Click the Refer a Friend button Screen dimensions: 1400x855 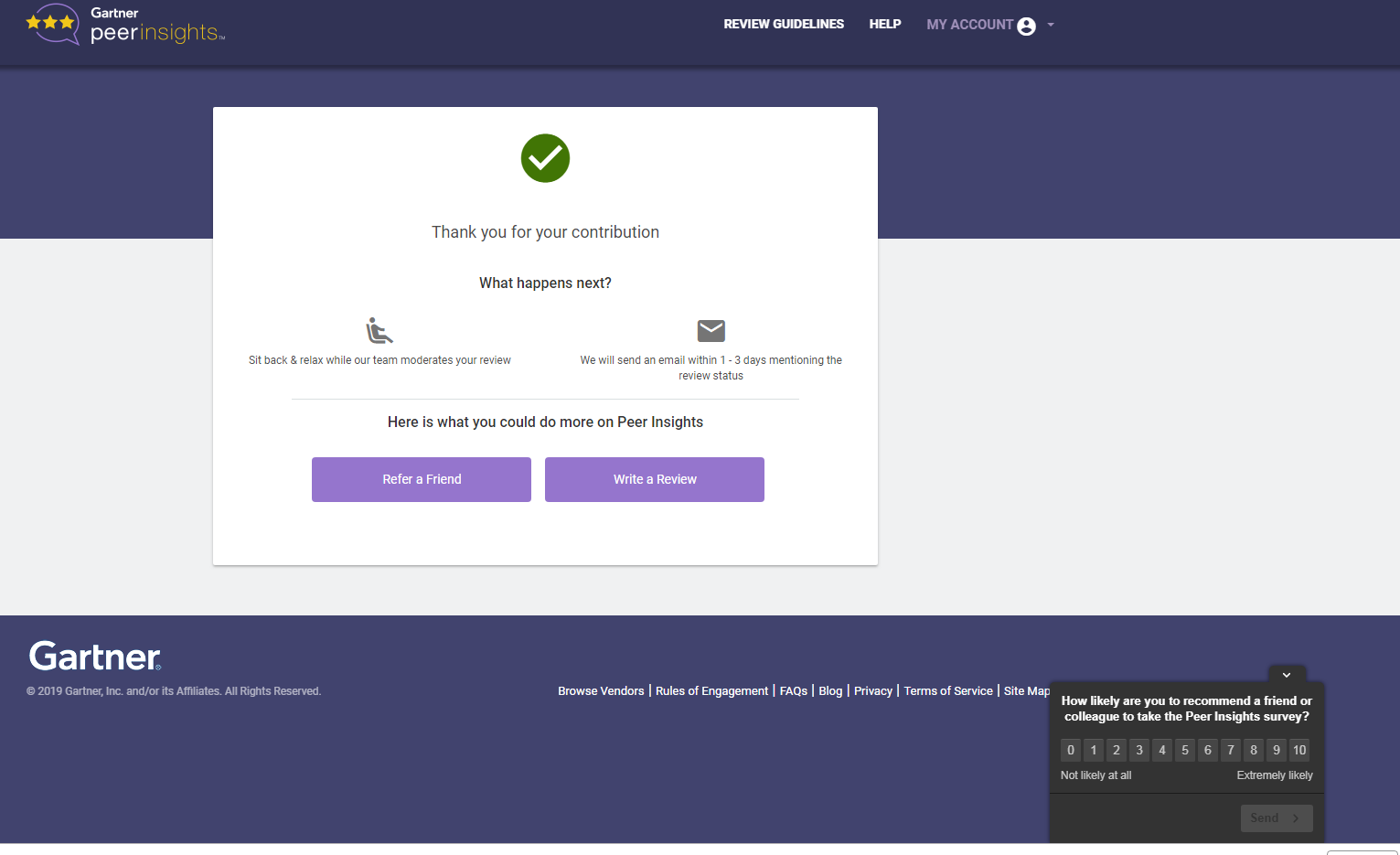pos(422,479)
